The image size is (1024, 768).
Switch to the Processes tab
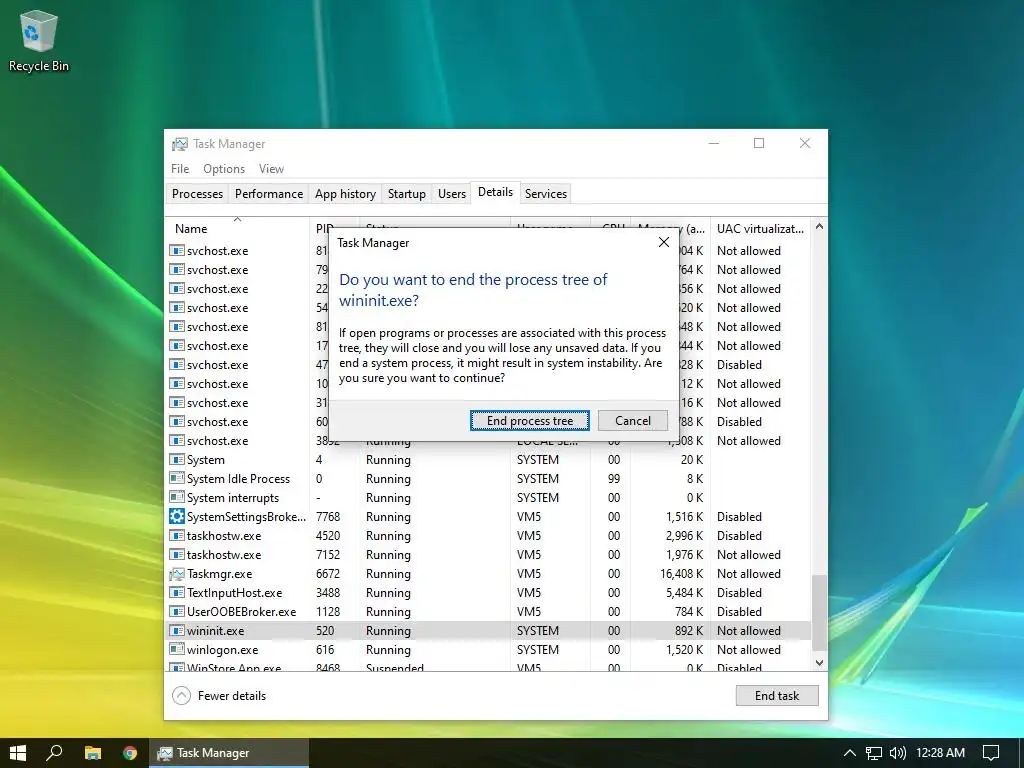(x=197, y=194)
